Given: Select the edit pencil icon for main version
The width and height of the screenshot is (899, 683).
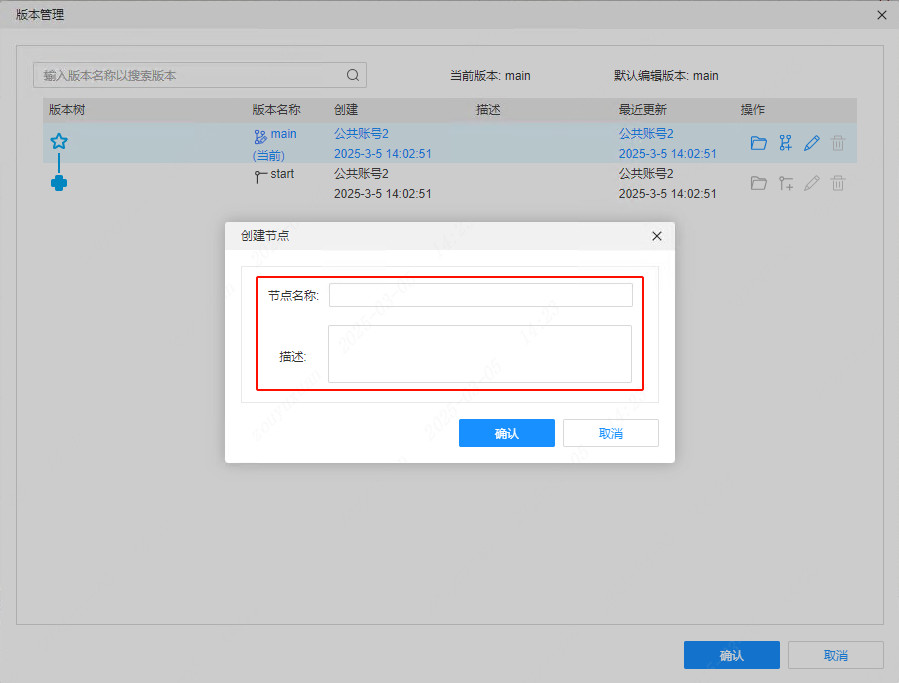Looking at the screenshot, I should [x=811, y=142].
